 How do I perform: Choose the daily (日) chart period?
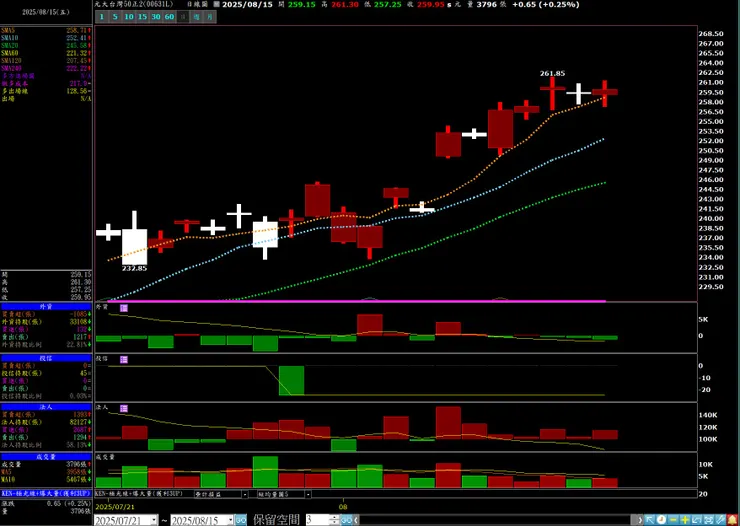(183, 17)
